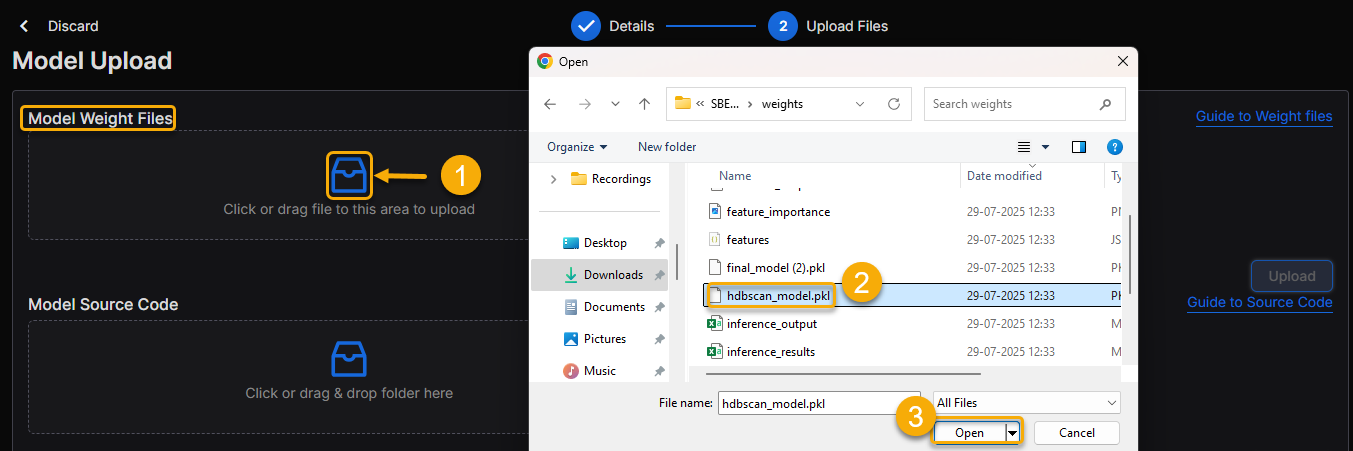Open the All Files type dropdown
Image resolution: width=1353 pixels, height=451 pixels.
pos(1026,403)
